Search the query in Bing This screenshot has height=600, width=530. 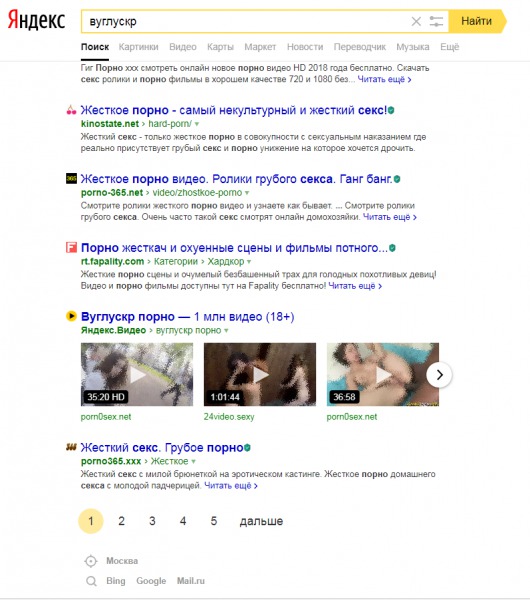coord(116,581)
